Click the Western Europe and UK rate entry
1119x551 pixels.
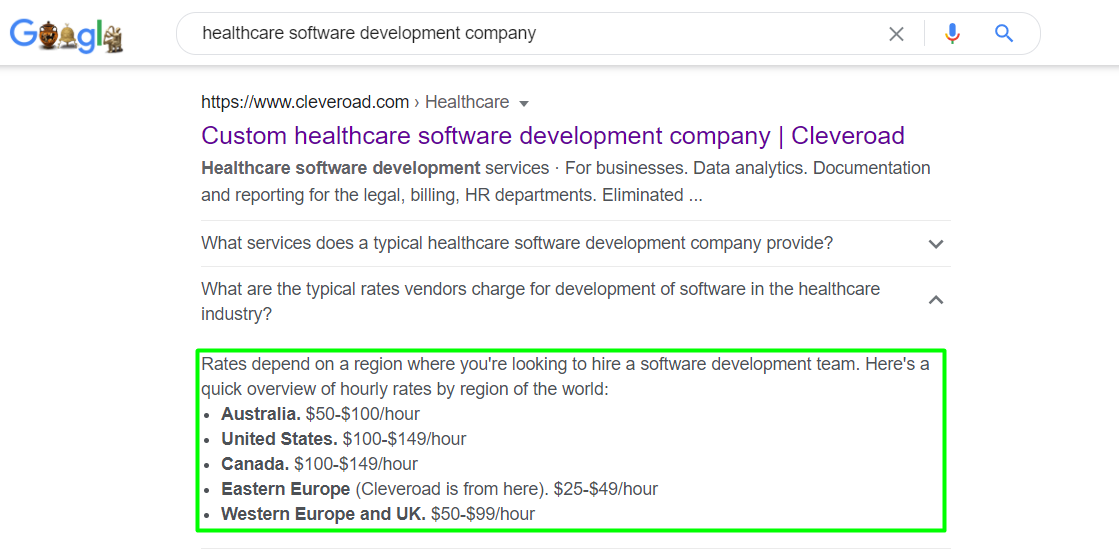tap(377, 514)
